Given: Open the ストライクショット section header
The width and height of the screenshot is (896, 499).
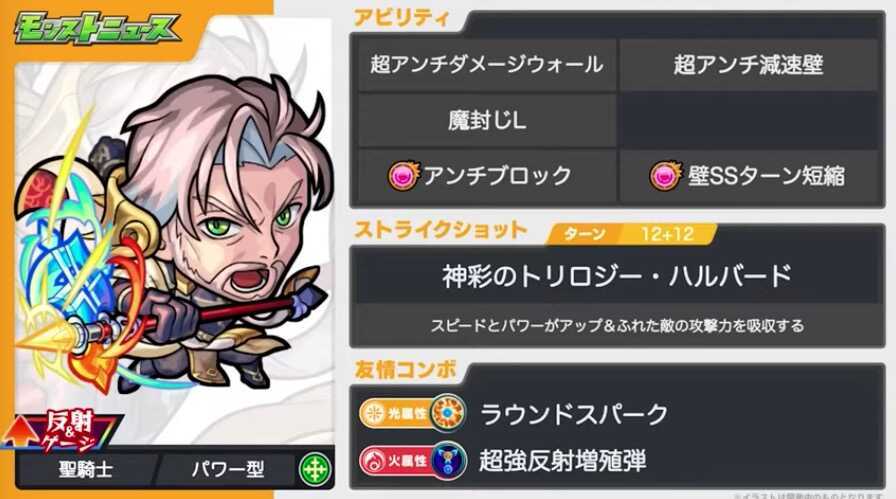Looking at the screenshot, I should pyautogui.click(x=441, y=231).
